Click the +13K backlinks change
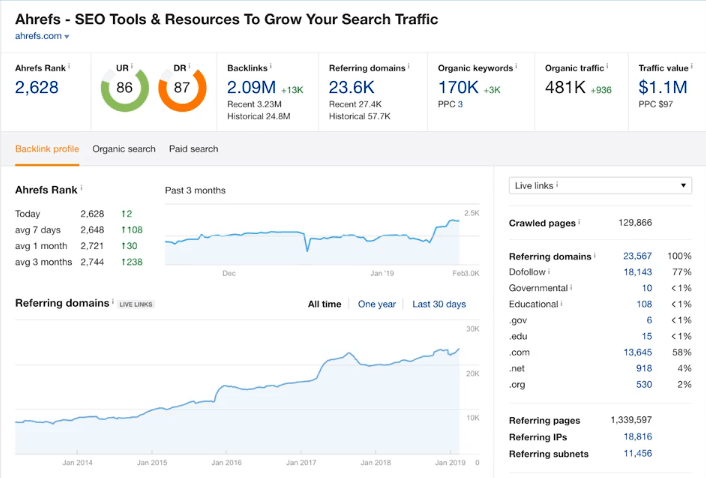 [x=292, y=90]
